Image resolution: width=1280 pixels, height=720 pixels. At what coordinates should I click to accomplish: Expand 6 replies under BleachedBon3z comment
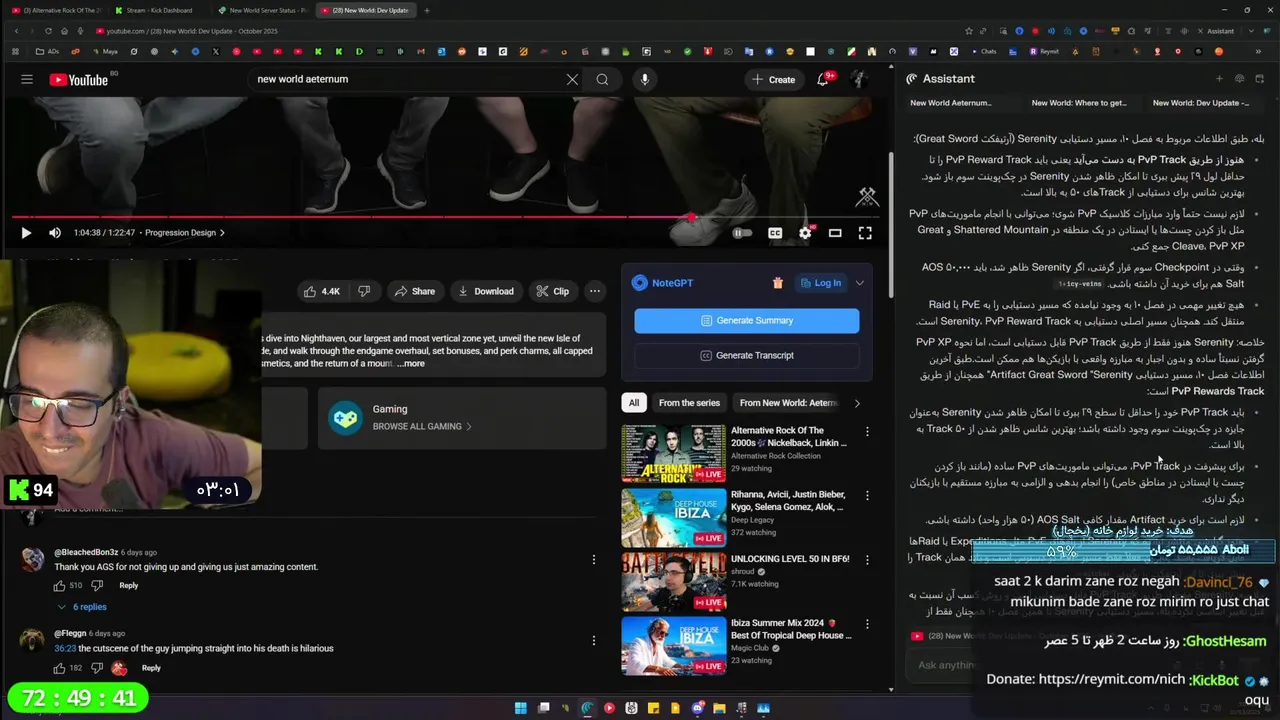tap(82, 607)
